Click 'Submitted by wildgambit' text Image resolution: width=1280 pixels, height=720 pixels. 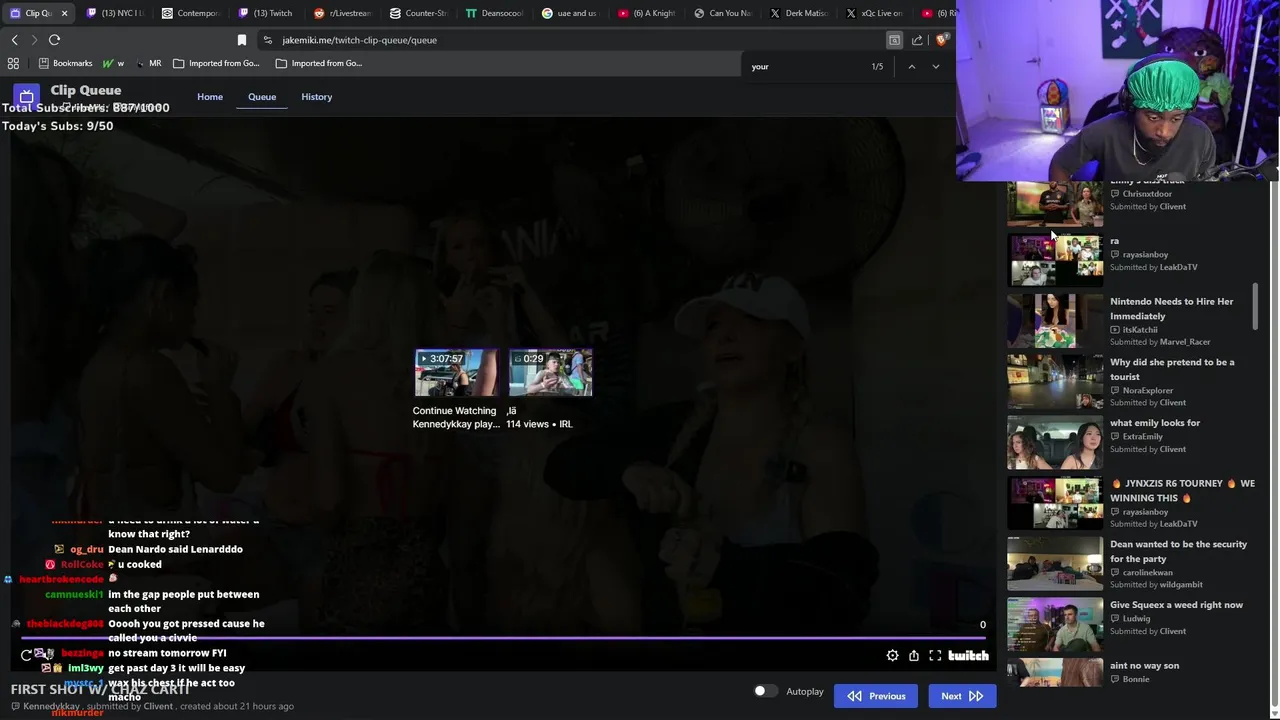click(1156, 585)
